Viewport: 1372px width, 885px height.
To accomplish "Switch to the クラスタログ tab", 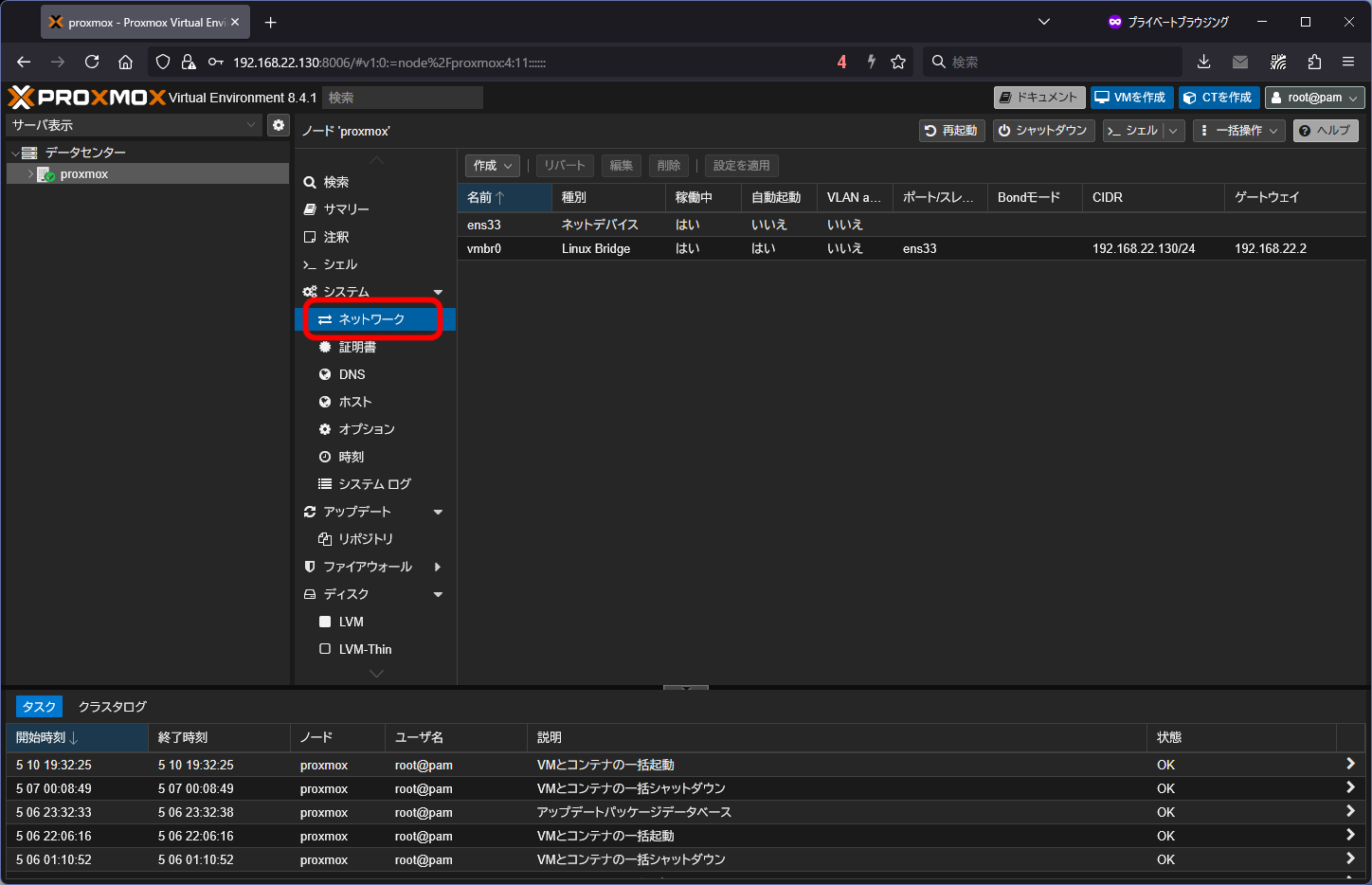I will (x=113, y=707).
